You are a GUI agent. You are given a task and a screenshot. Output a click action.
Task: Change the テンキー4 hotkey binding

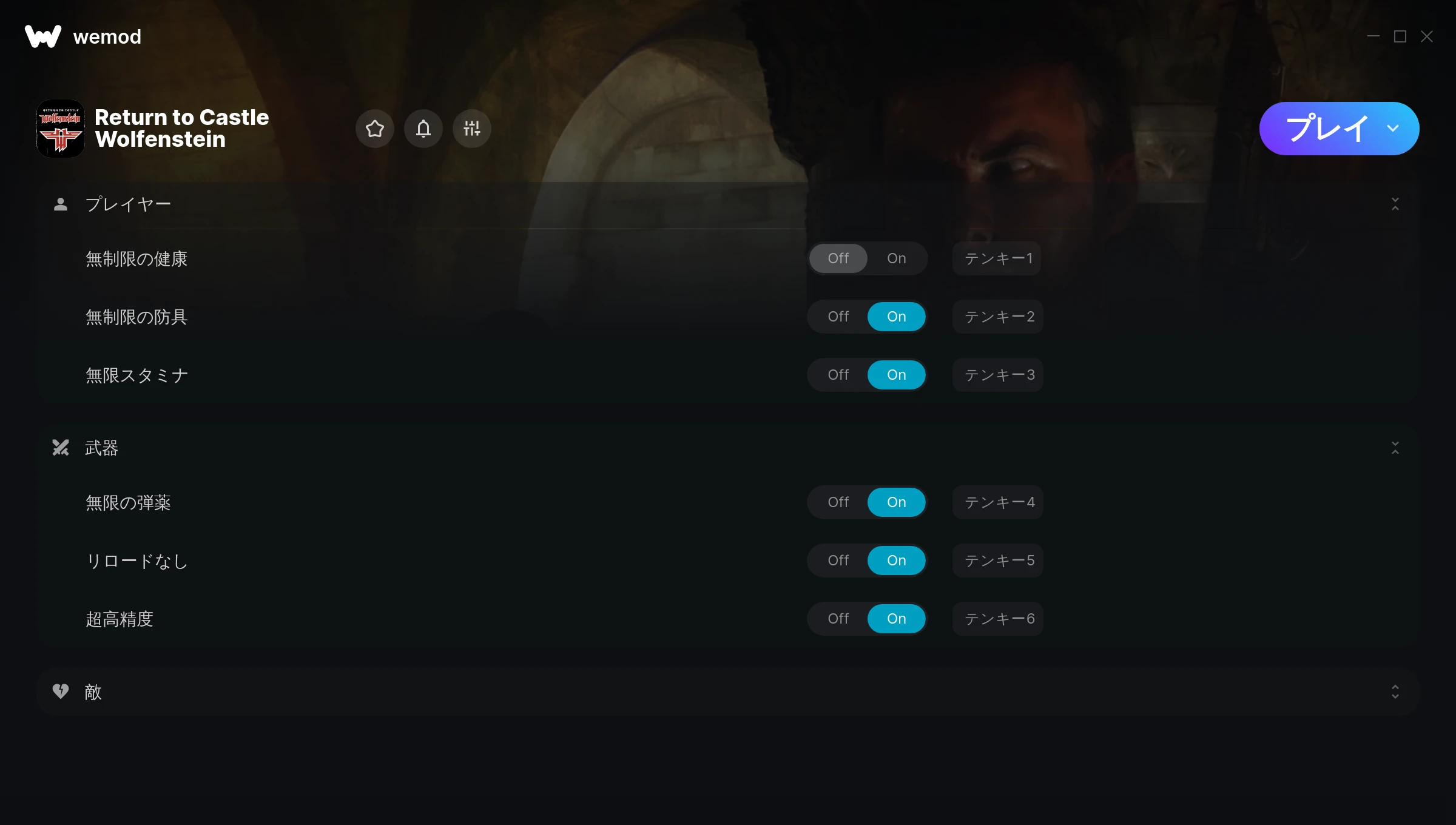[998, 502]
